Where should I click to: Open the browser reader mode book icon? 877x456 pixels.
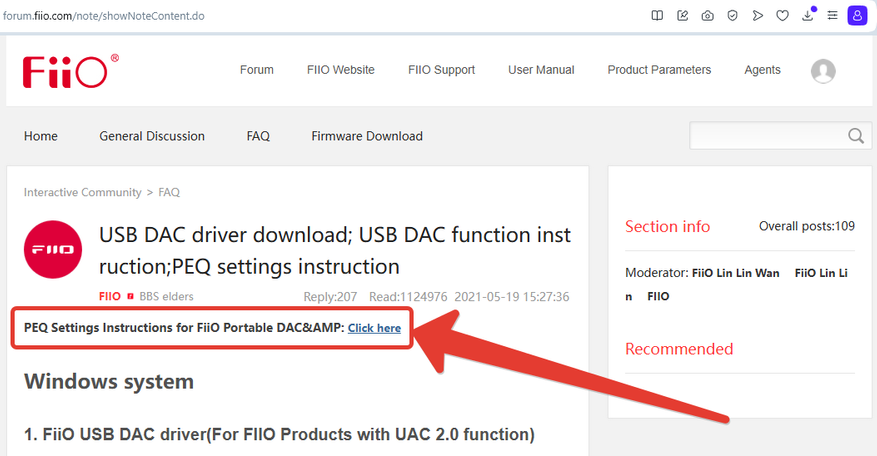click(657, 16)
